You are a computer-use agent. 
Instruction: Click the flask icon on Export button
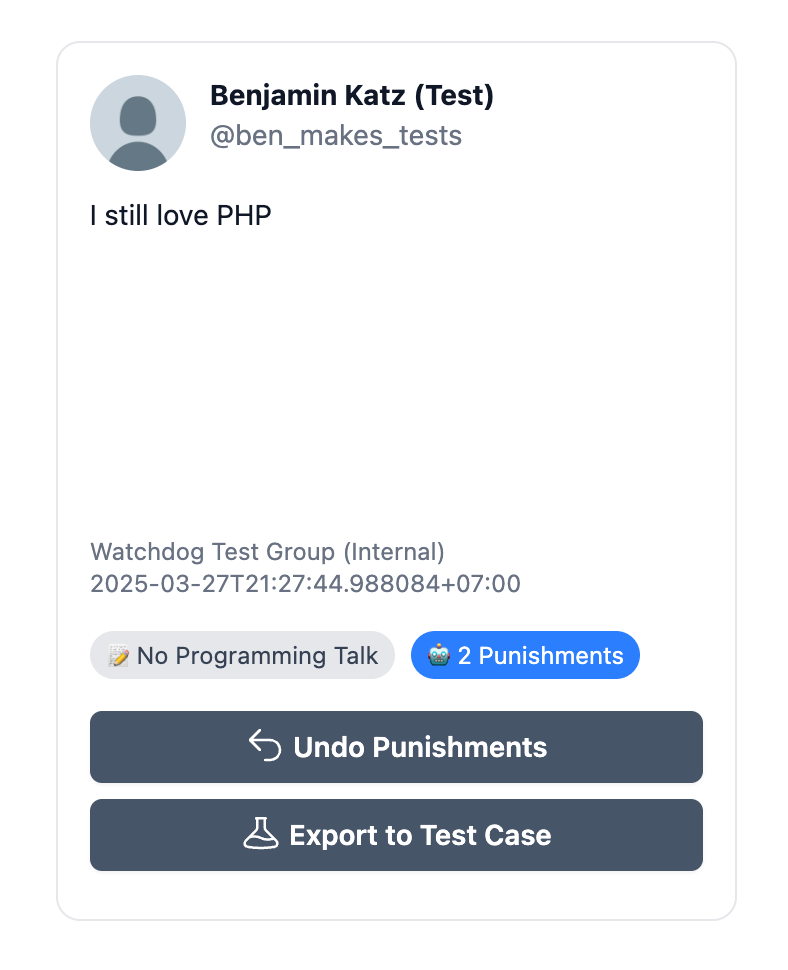tap(261, 834)
